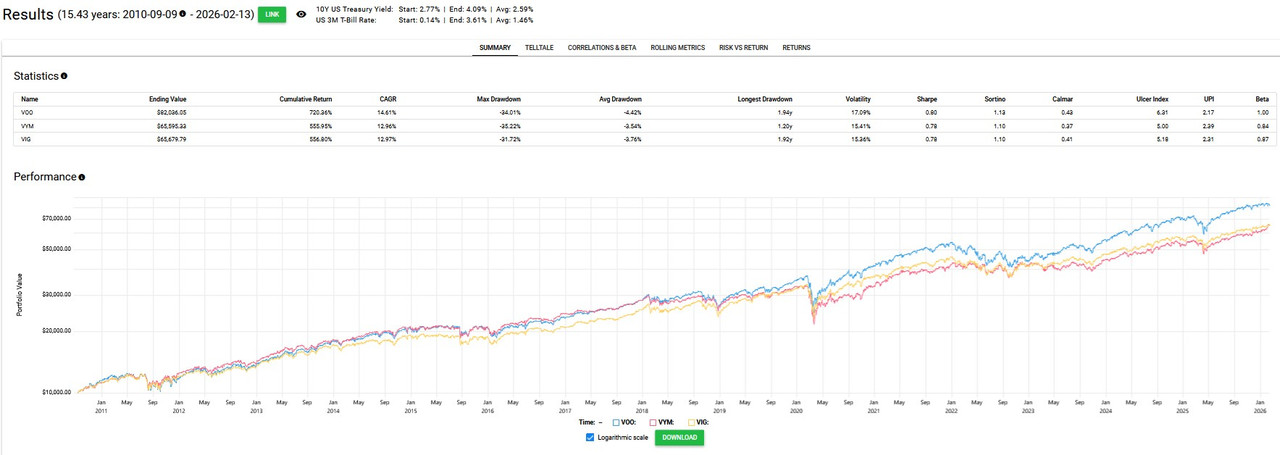Click the Longest Drawdown column header
1280x455 pixels.
point(763,99)
